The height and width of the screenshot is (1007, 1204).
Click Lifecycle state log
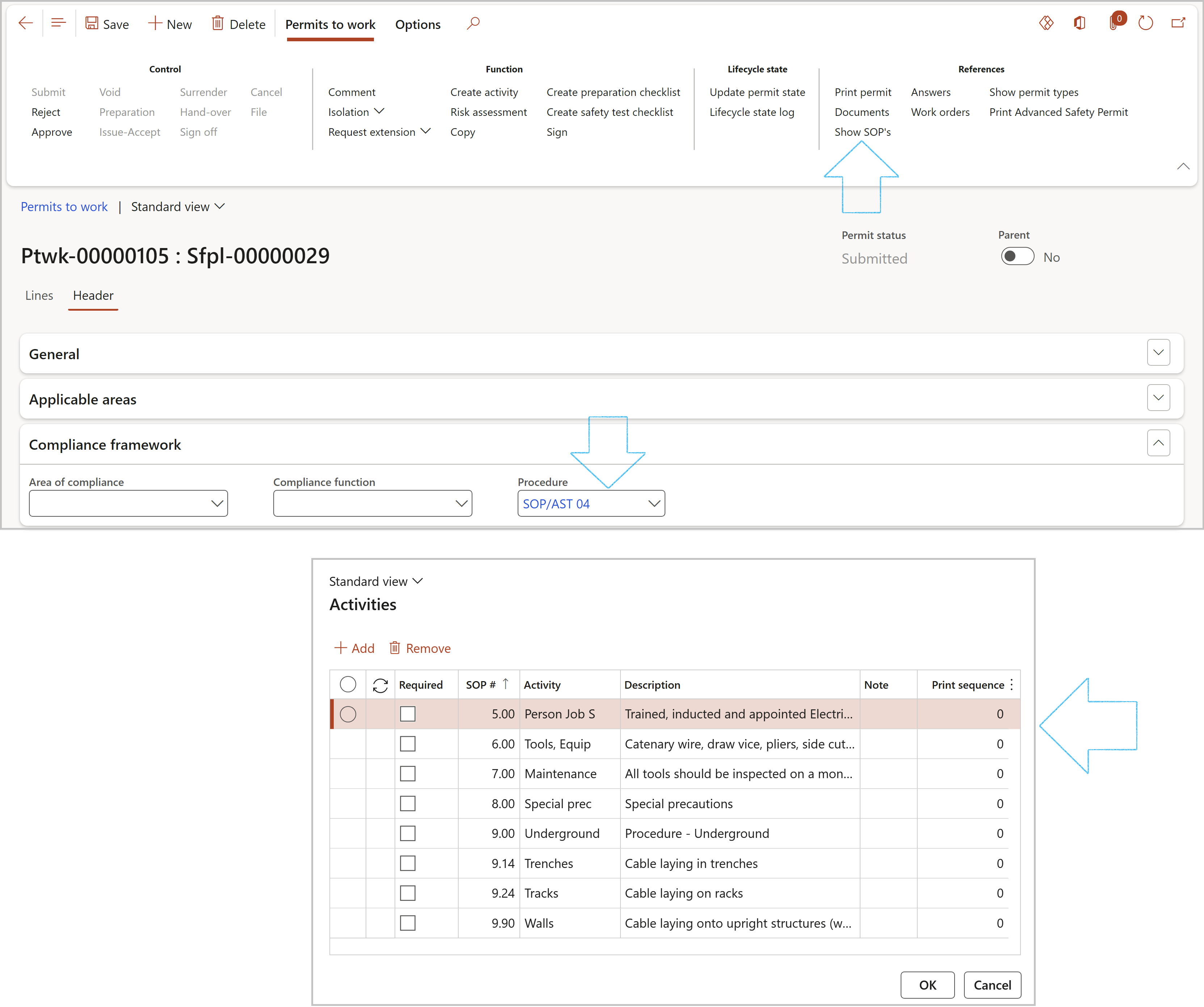[x=752, y=112]
